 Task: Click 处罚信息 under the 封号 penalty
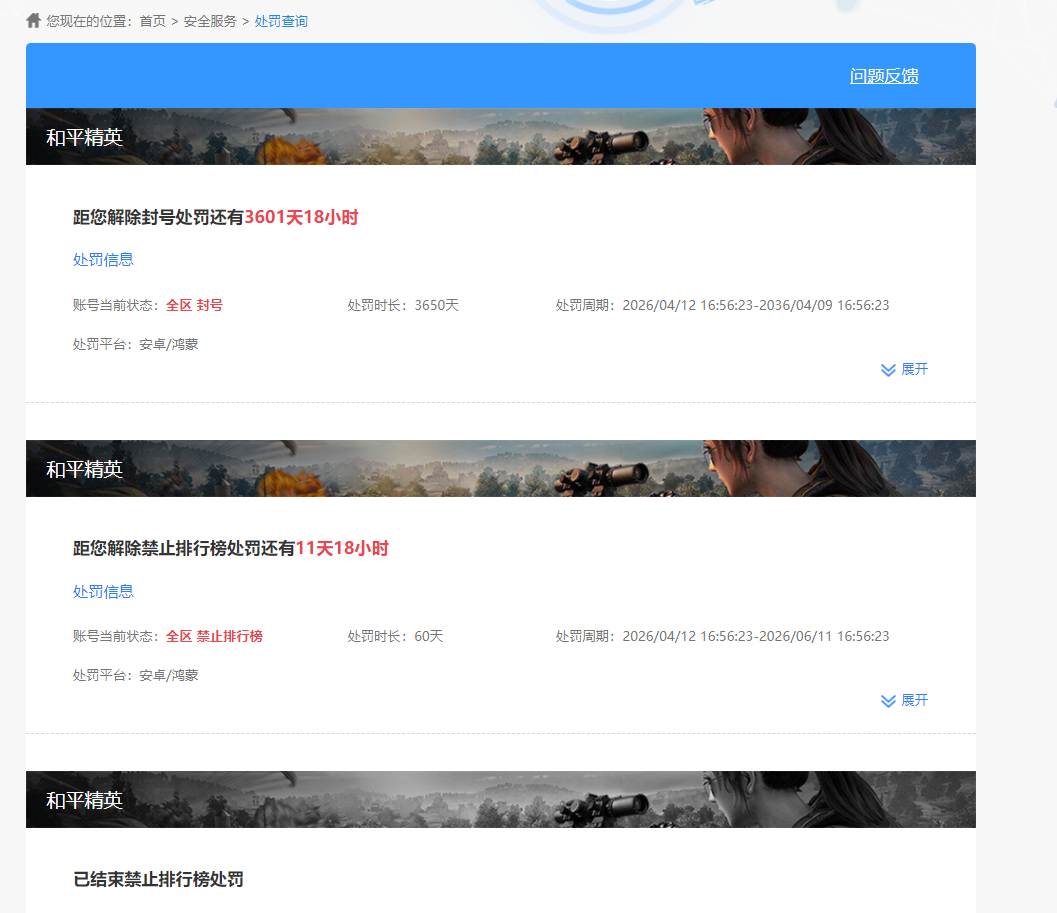tap(103, 260)
